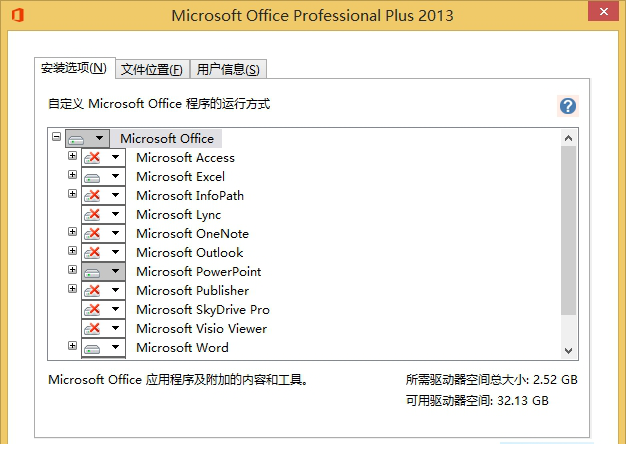Screen dimensions: 626x461
Task: Click the vertical scrollbar thumb
Action: click(x=569, y=230)
